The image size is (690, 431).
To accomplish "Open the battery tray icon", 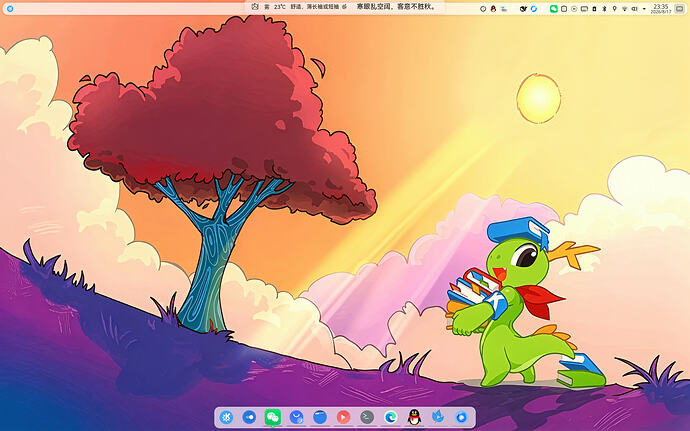I will 594,9.
